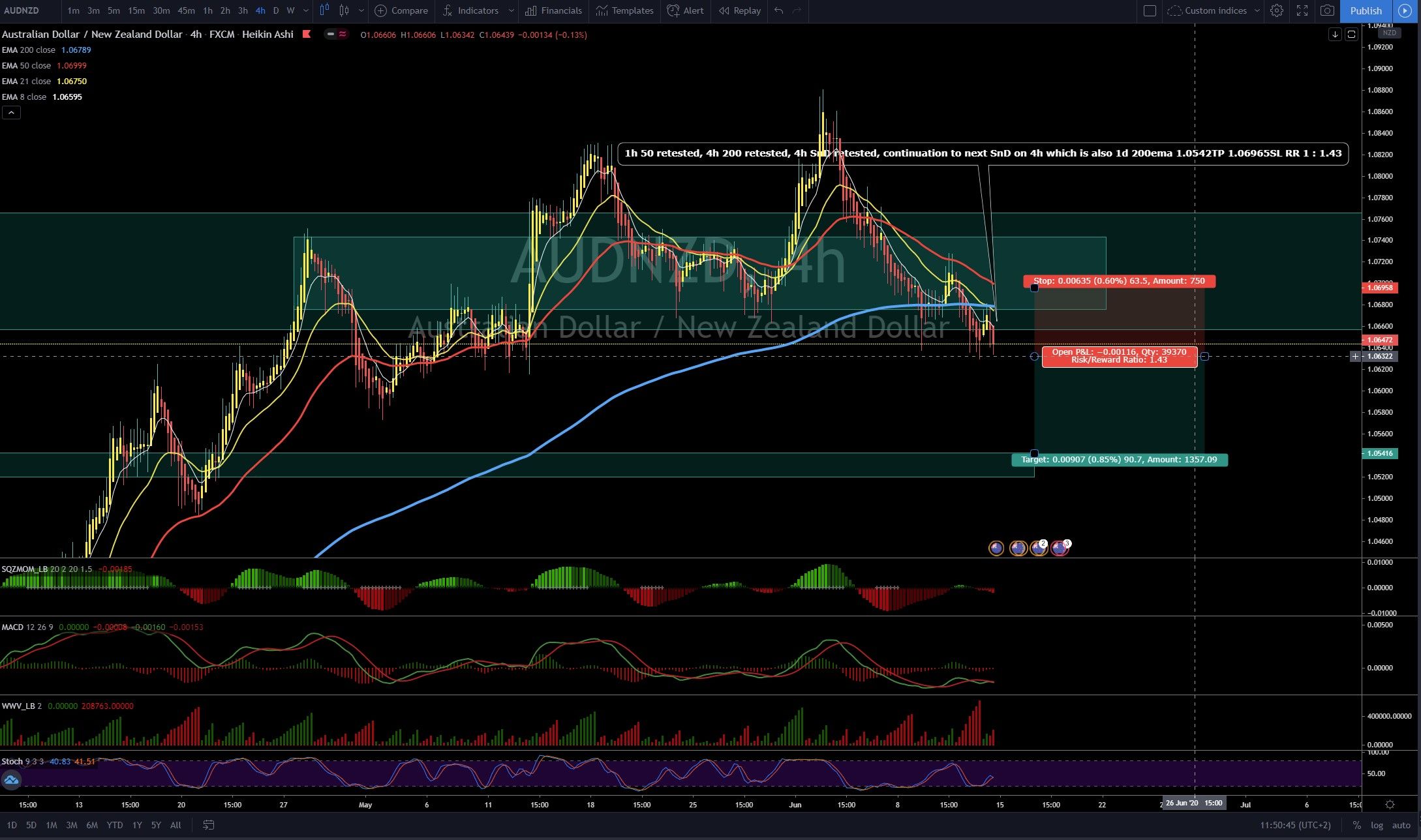1421x840 pixels.
Task: Open the Compare symbol button
Action: click(x=401, y=10)
